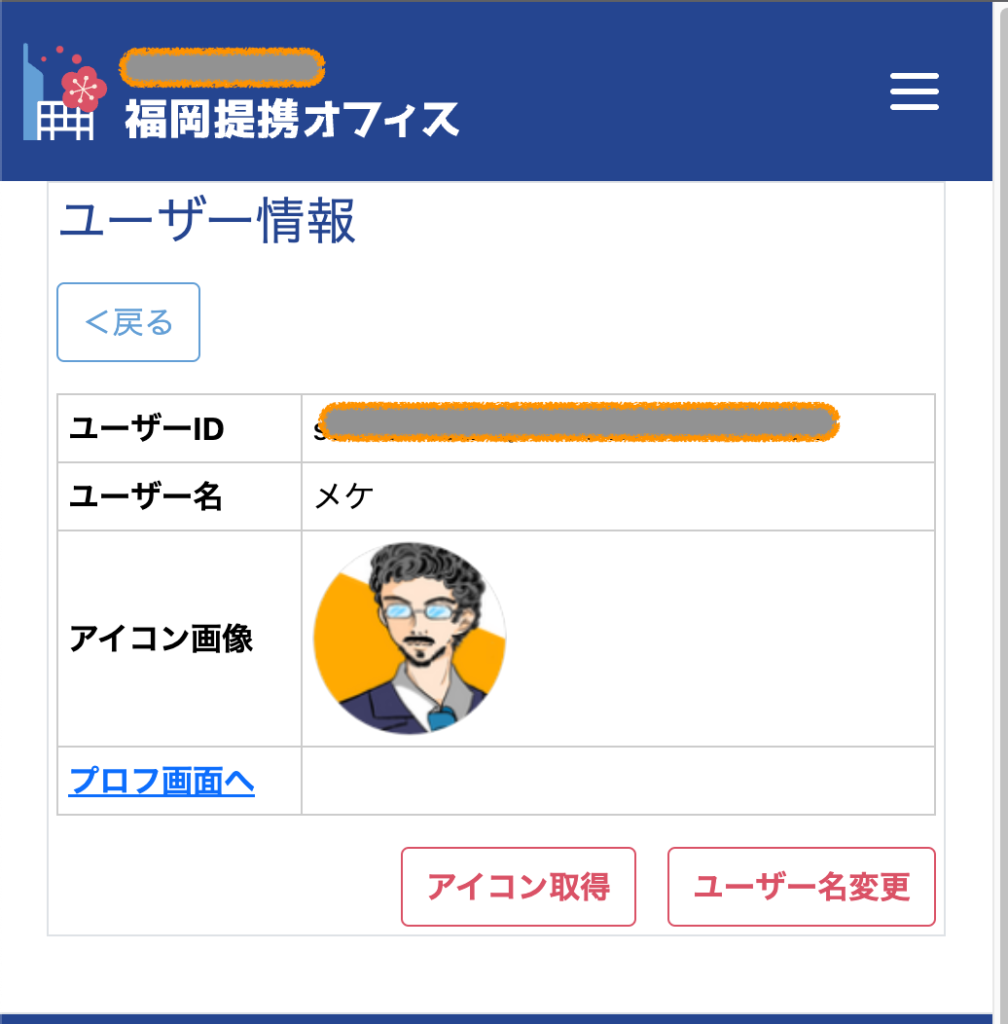Click the blue necktie on the avatar
This screenshot has width=1008, height=1024.
(x=441, y=716)
